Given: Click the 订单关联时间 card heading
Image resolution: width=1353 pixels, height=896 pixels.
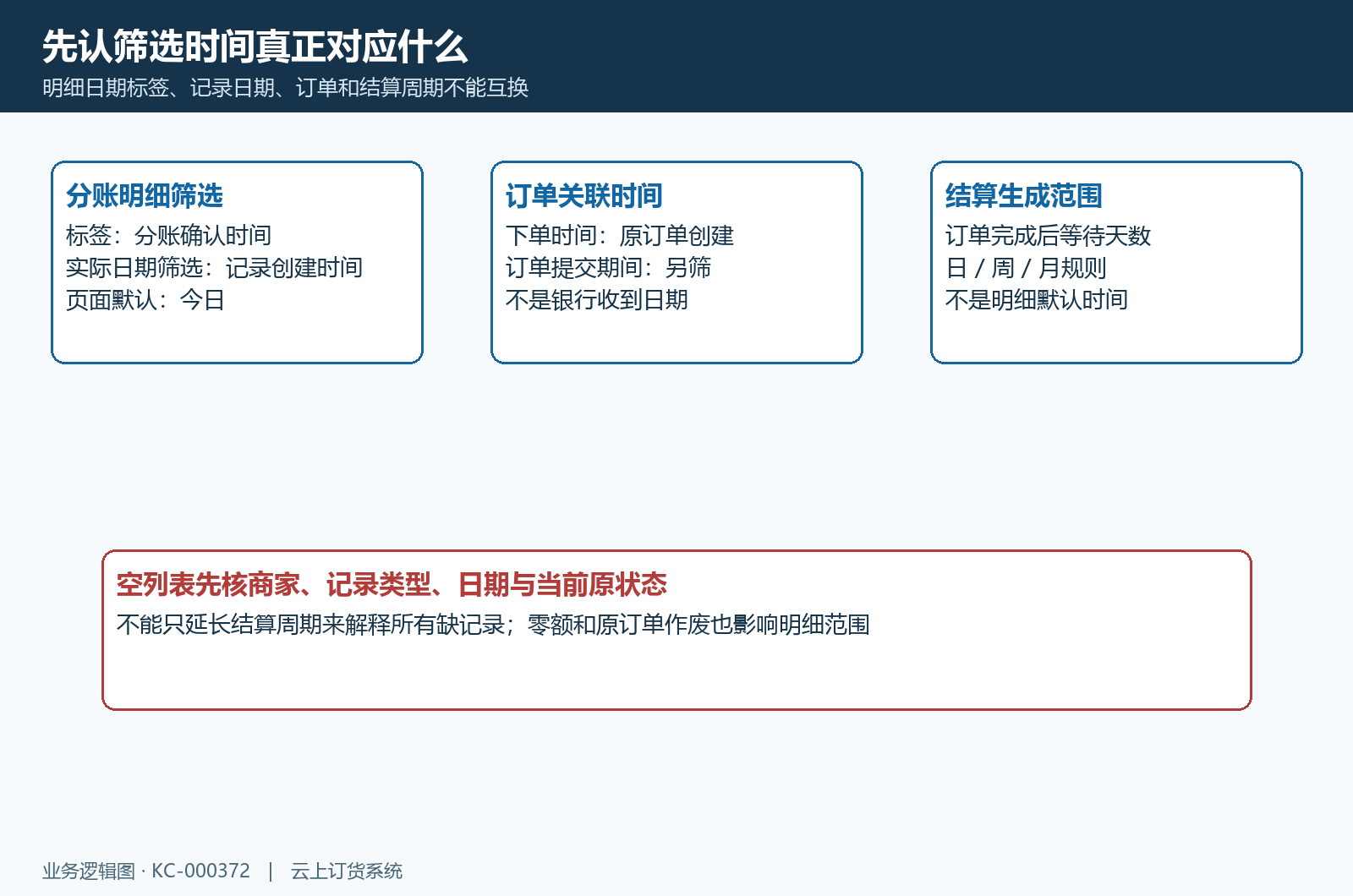Looking at the screenshot, I should [x=584, y=196].
